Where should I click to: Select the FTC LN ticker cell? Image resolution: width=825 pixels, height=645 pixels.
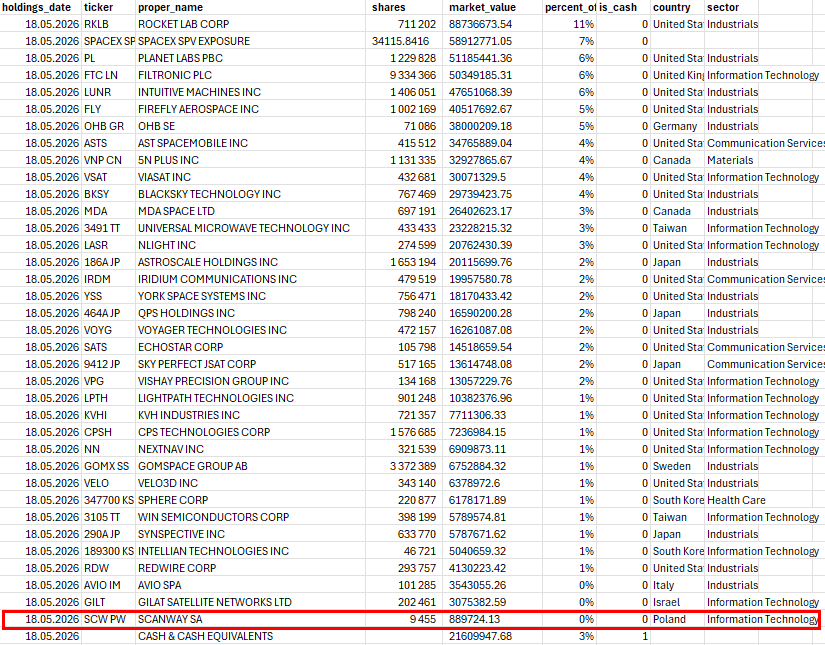[108, 75]
